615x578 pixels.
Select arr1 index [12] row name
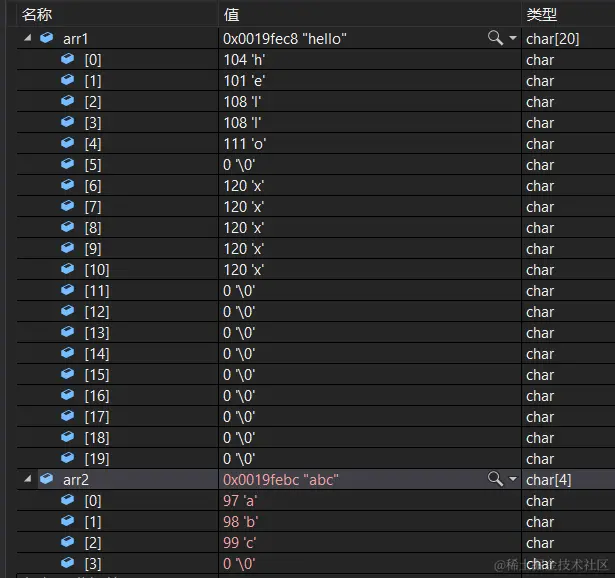point(97,312)
